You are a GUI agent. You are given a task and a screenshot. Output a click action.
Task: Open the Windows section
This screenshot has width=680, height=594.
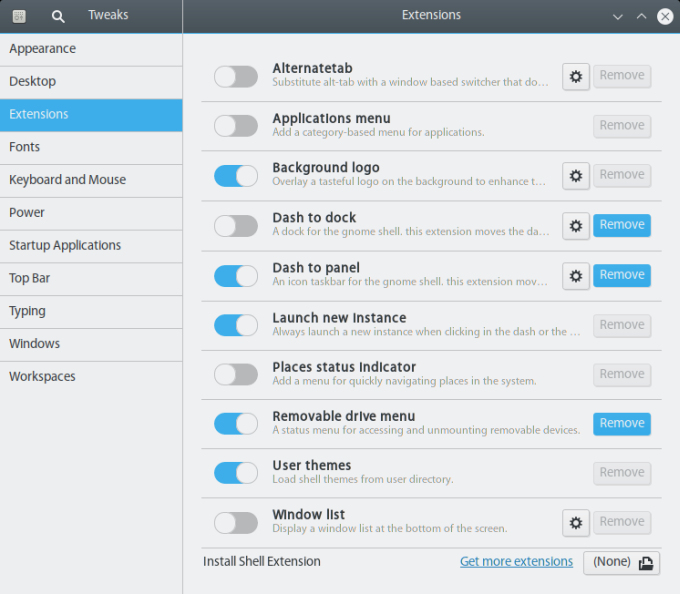(91, 345)
